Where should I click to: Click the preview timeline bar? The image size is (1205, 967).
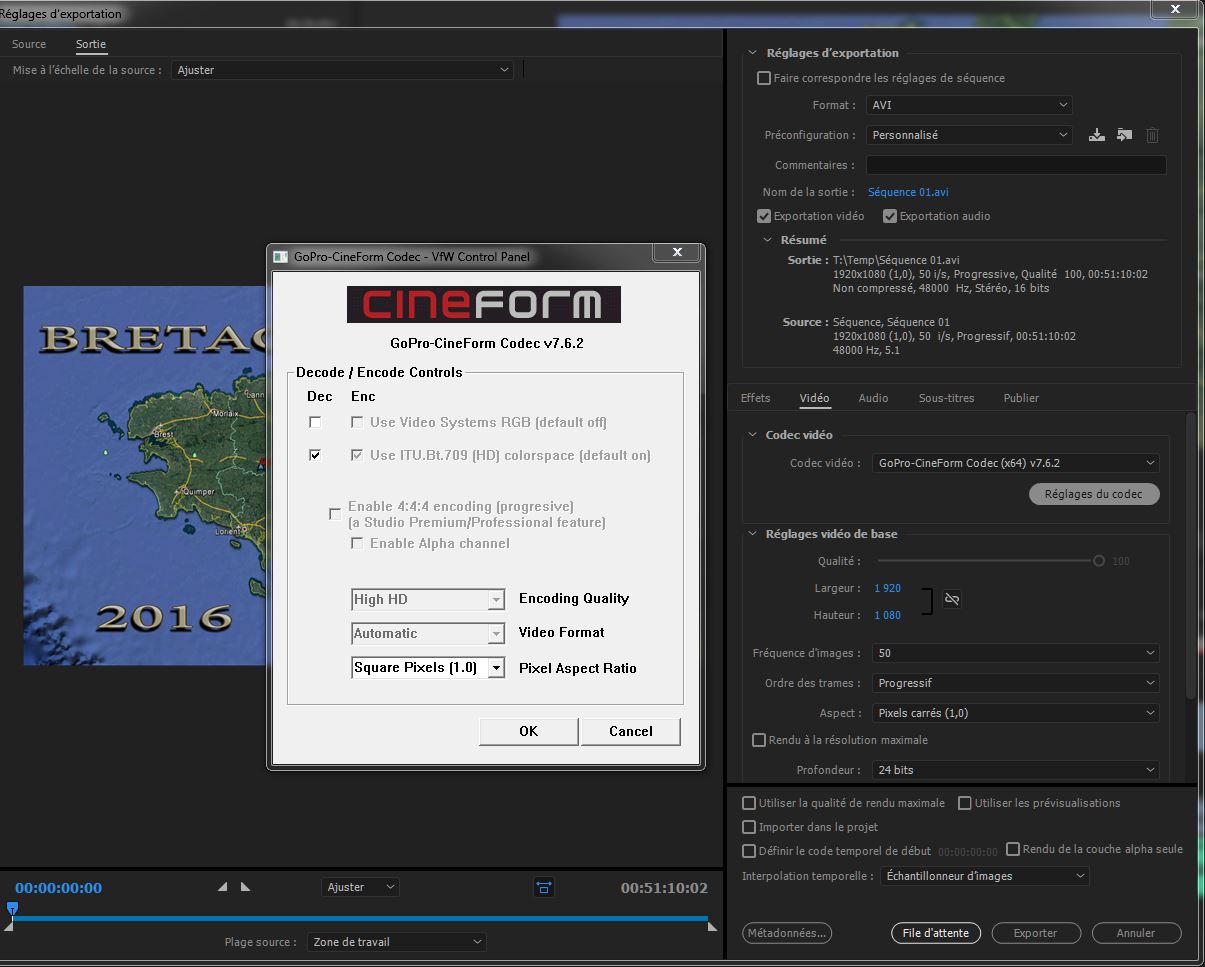point(359,918)
